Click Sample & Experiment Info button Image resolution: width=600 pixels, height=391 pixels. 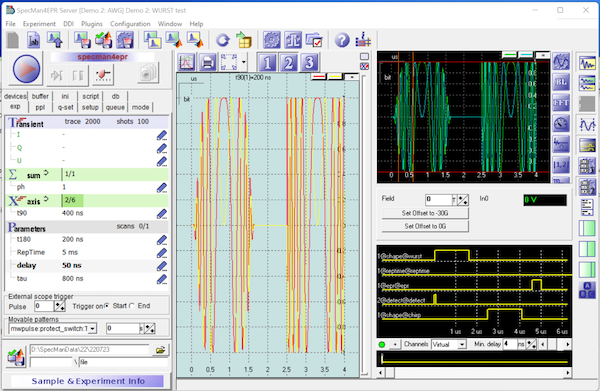click(88, 381)
